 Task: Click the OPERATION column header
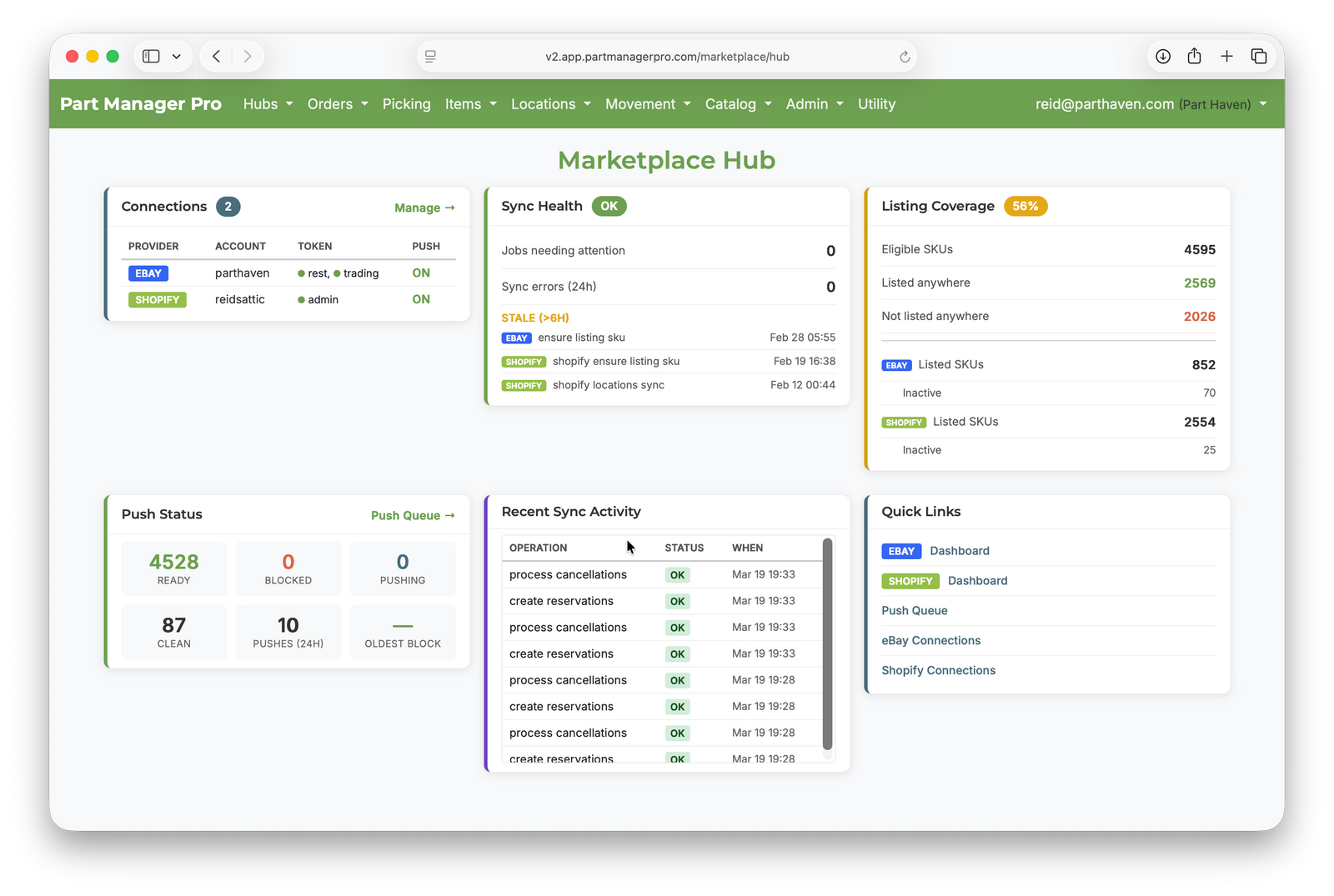(538, 548)
